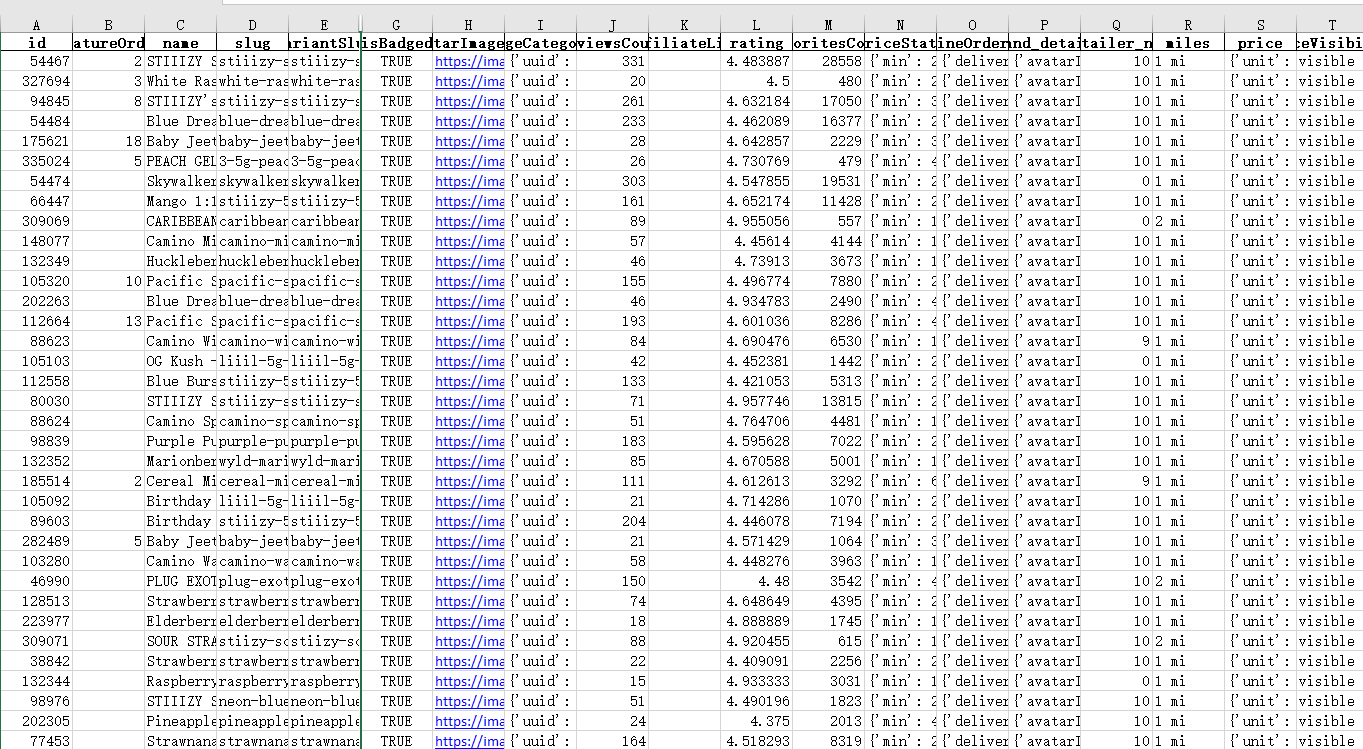This screenshot has height=749, width=1363.
Task: Click the 'wyld-mari' cell in slug column
Action: (x=252, y=461)
